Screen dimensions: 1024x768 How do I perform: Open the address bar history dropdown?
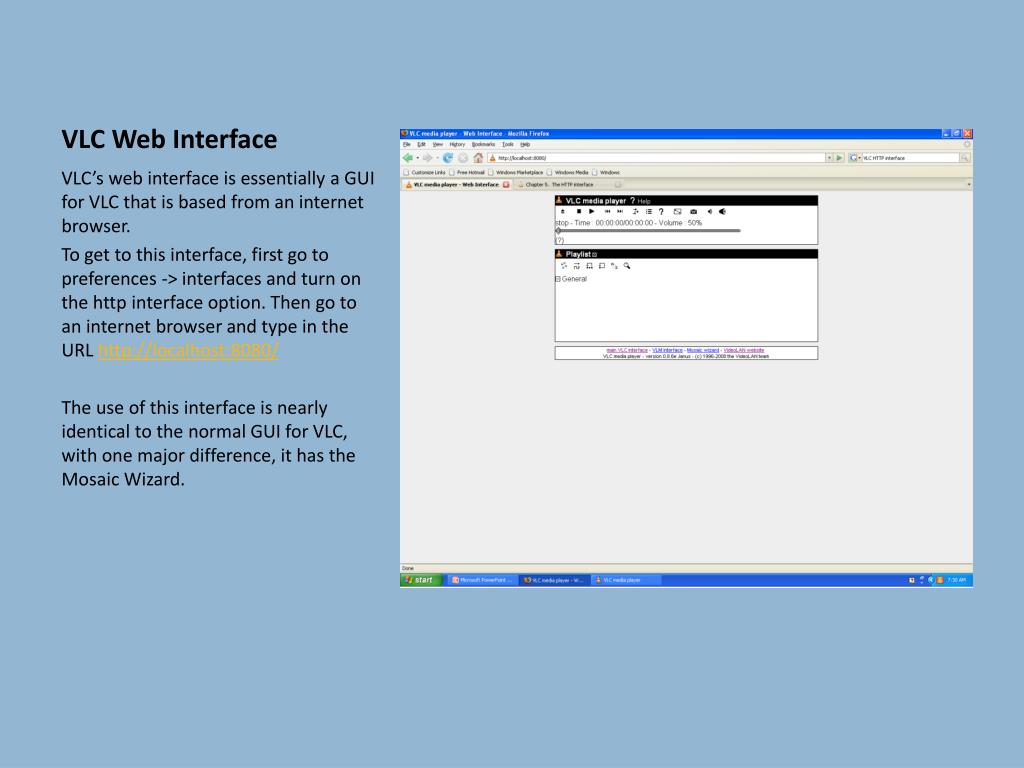[829, 158]
